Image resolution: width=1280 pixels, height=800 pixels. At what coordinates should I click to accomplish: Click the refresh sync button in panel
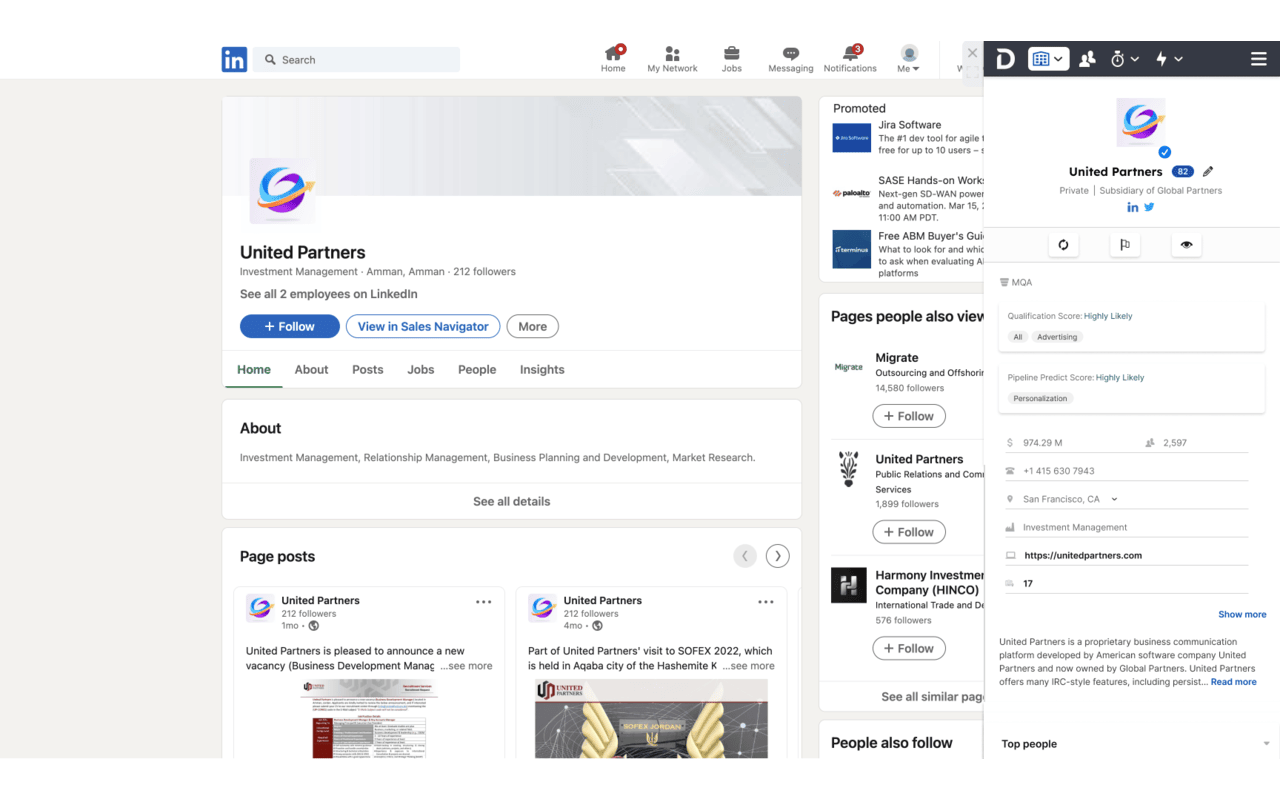click(x=1063, y=244)
